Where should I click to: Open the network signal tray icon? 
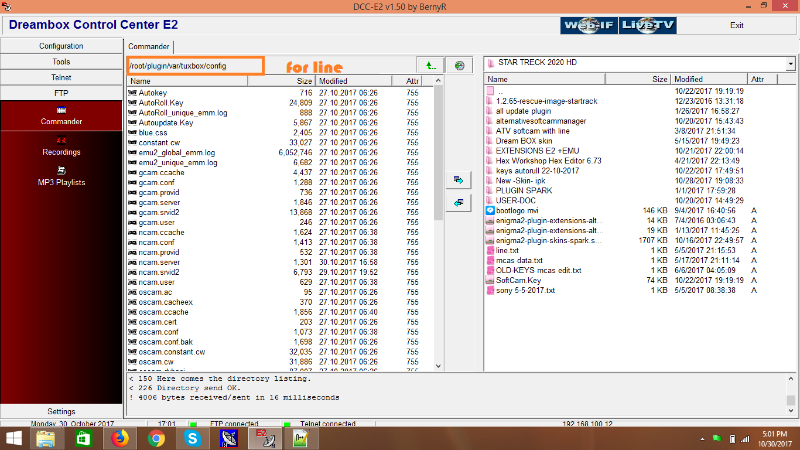[745, 439]
